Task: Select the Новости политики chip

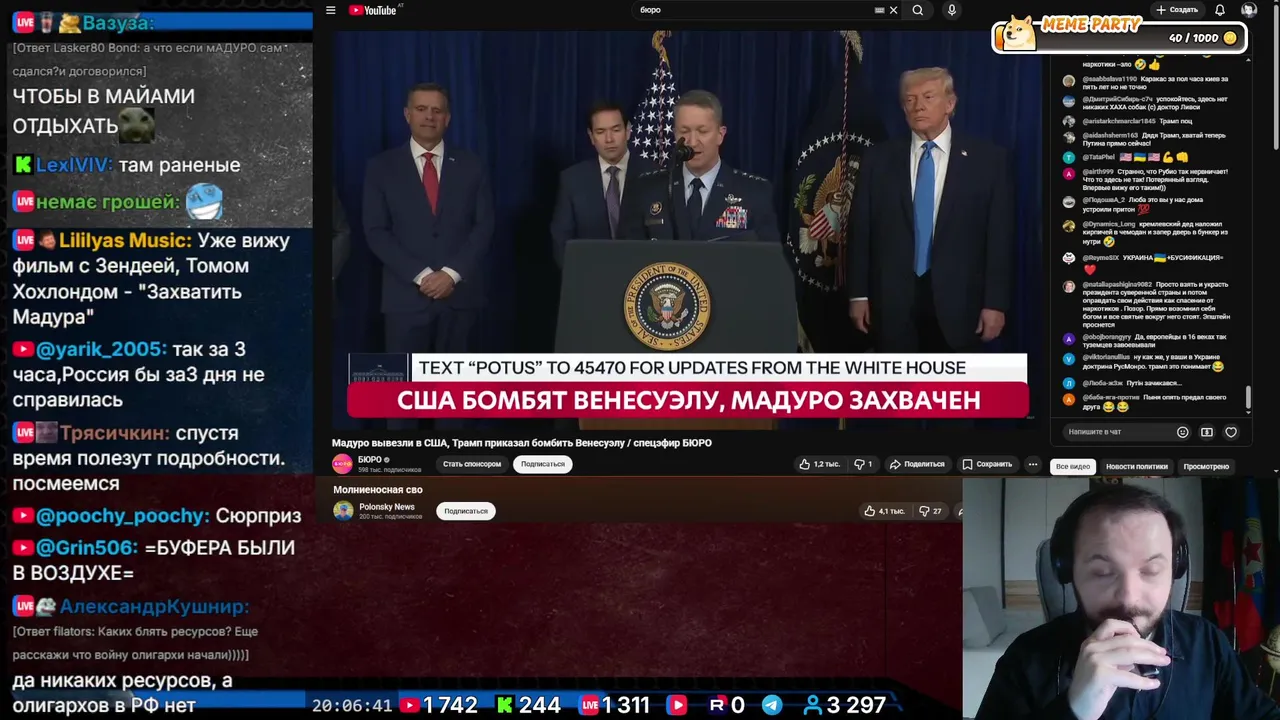Action: pyautogui.click(x=1136, y=467)
